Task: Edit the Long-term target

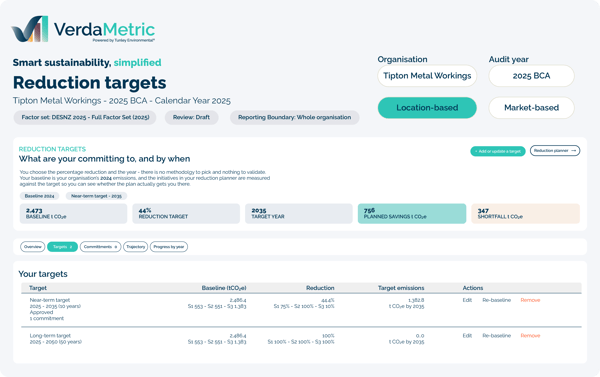Action: click(x=467, y=336)
